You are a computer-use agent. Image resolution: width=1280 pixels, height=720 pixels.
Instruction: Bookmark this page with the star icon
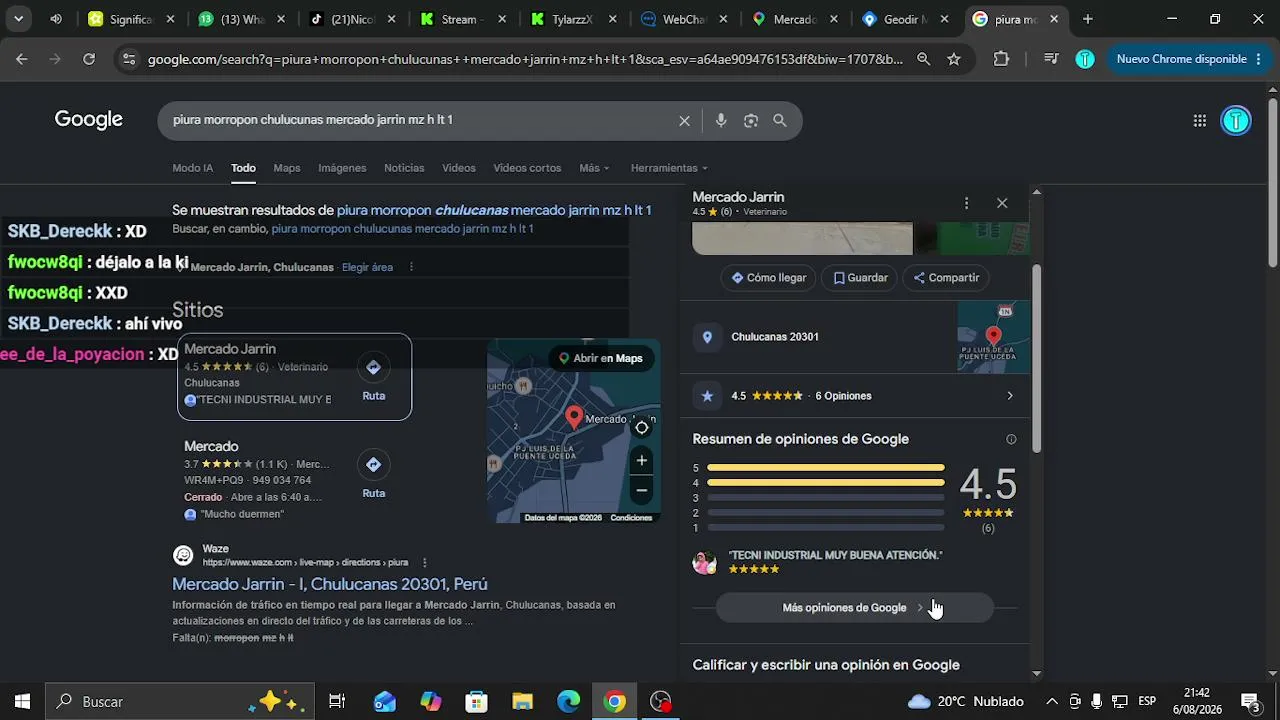954,59
